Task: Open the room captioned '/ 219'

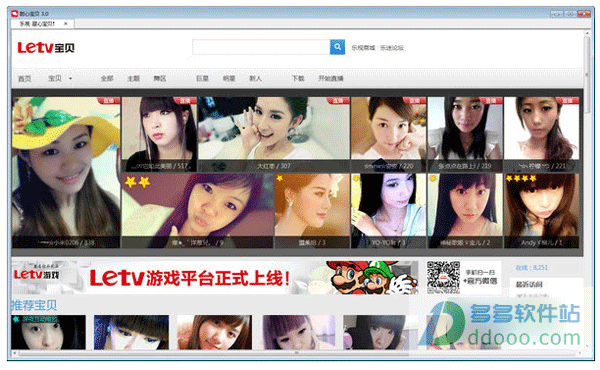Action: coord(465,134)
